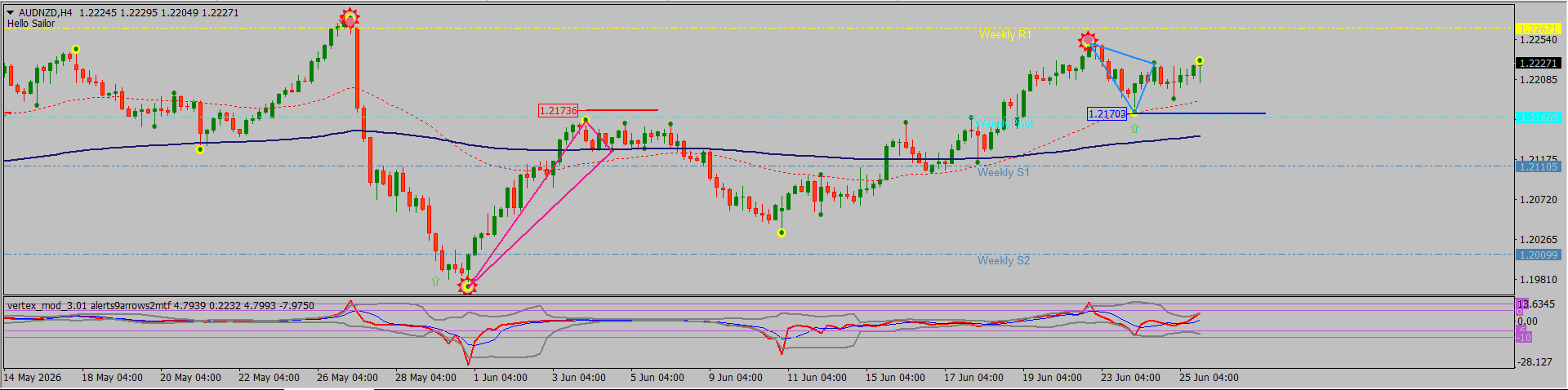The image size is (1568, 390).
Task: Click the 13.6345 indicator scale value
Action: pos(1536,304)
